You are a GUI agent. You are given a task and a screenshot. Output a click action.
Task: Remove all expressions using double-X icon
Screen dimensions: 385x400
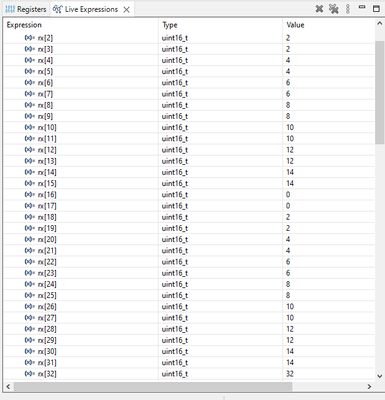tap(333, 9)
